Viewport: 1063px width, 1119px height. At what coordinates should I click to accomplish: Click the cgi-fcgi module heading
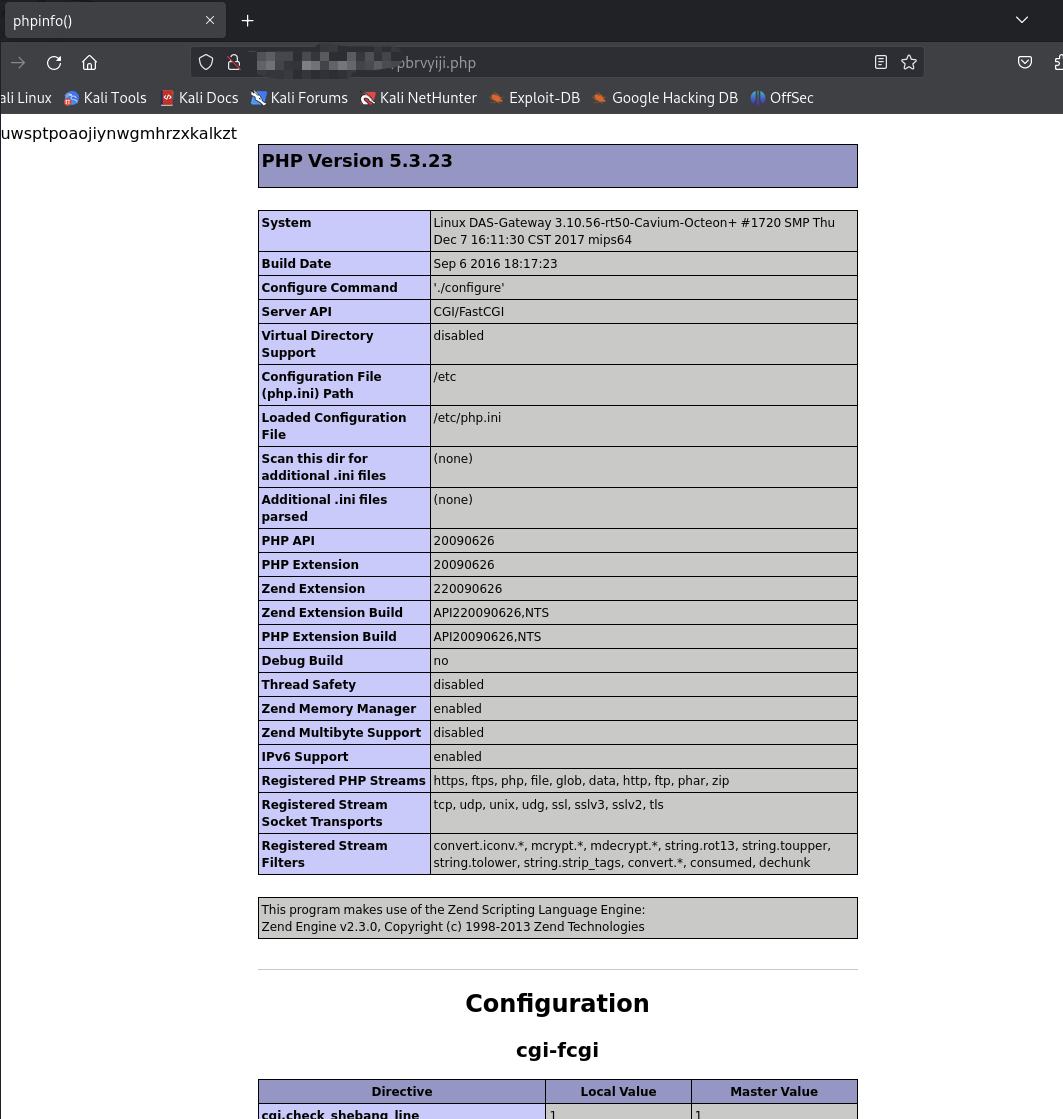[x=557, y=1050]
